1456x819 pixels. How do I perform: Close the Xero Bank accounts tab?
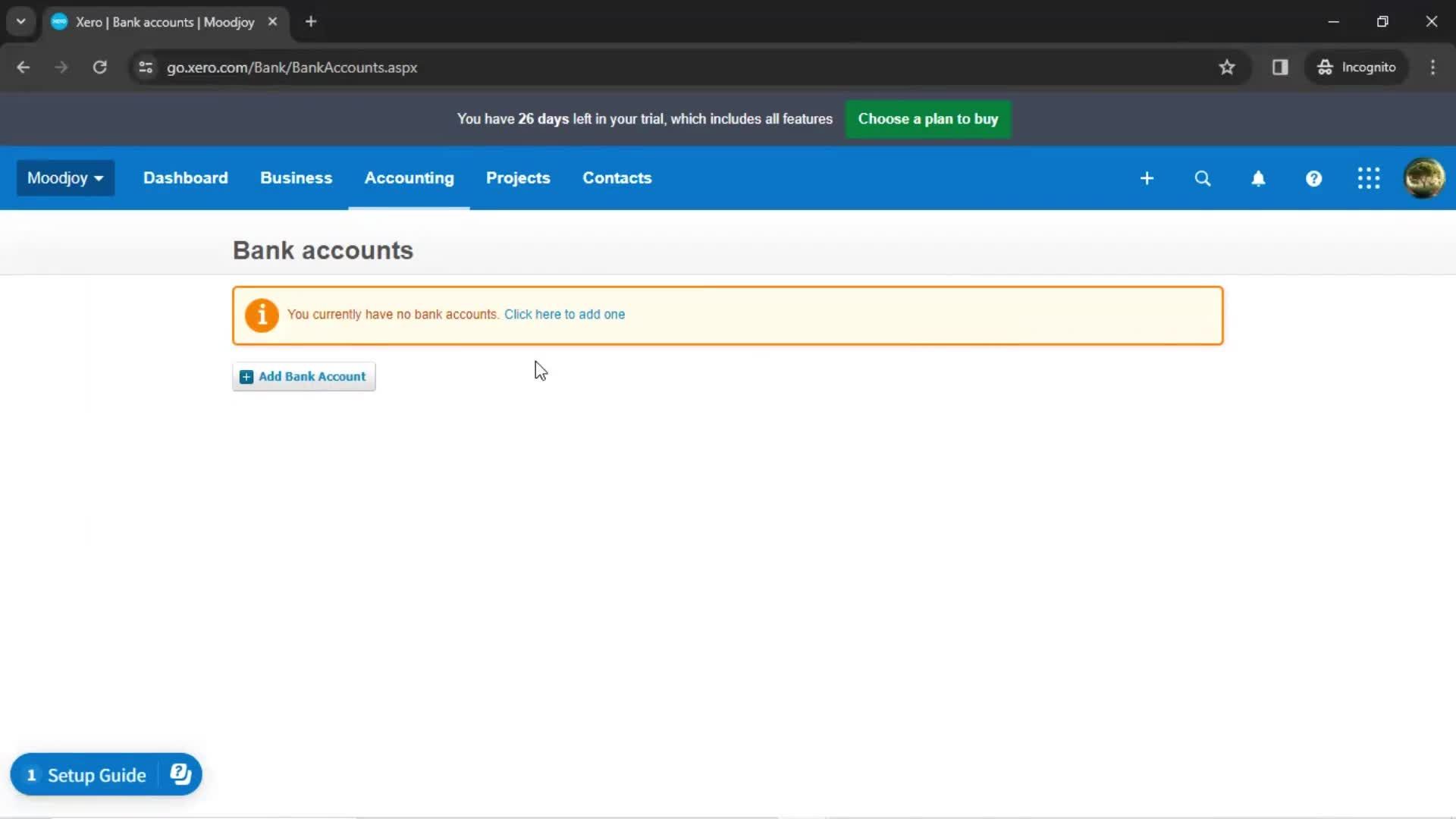tap(272, 22)
